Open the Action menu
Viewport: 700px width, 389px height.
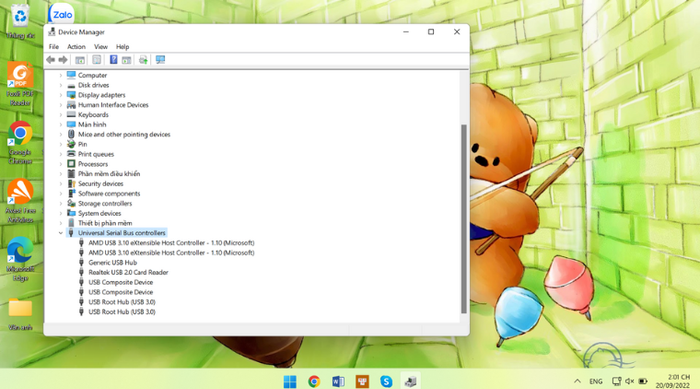(76, 46)
